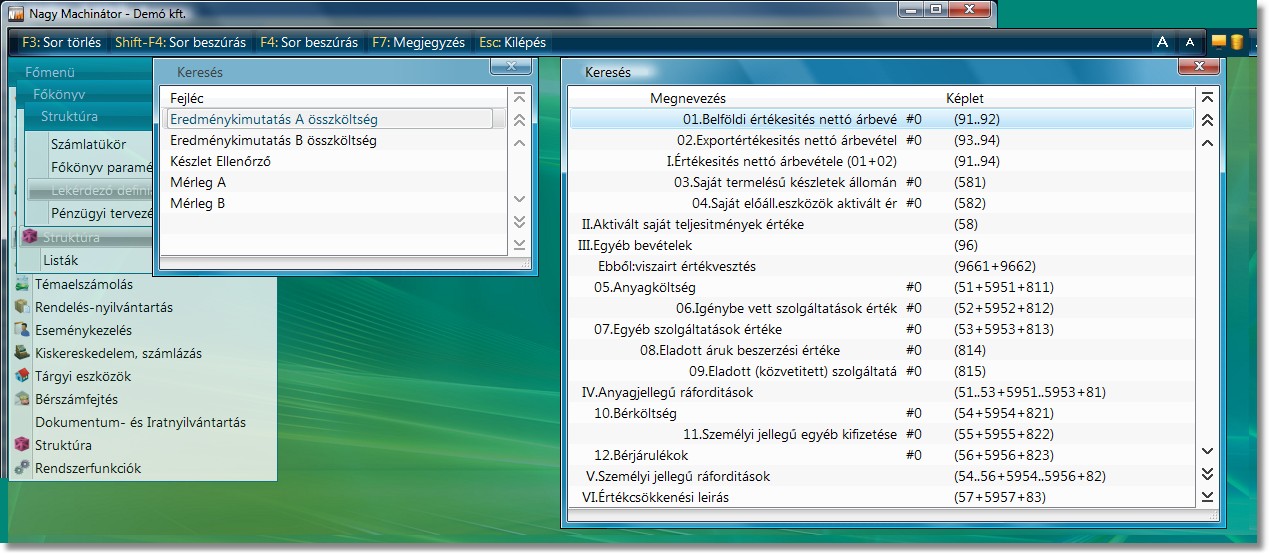Close the right Keresés window with the red X

(x=1200, y=66)
